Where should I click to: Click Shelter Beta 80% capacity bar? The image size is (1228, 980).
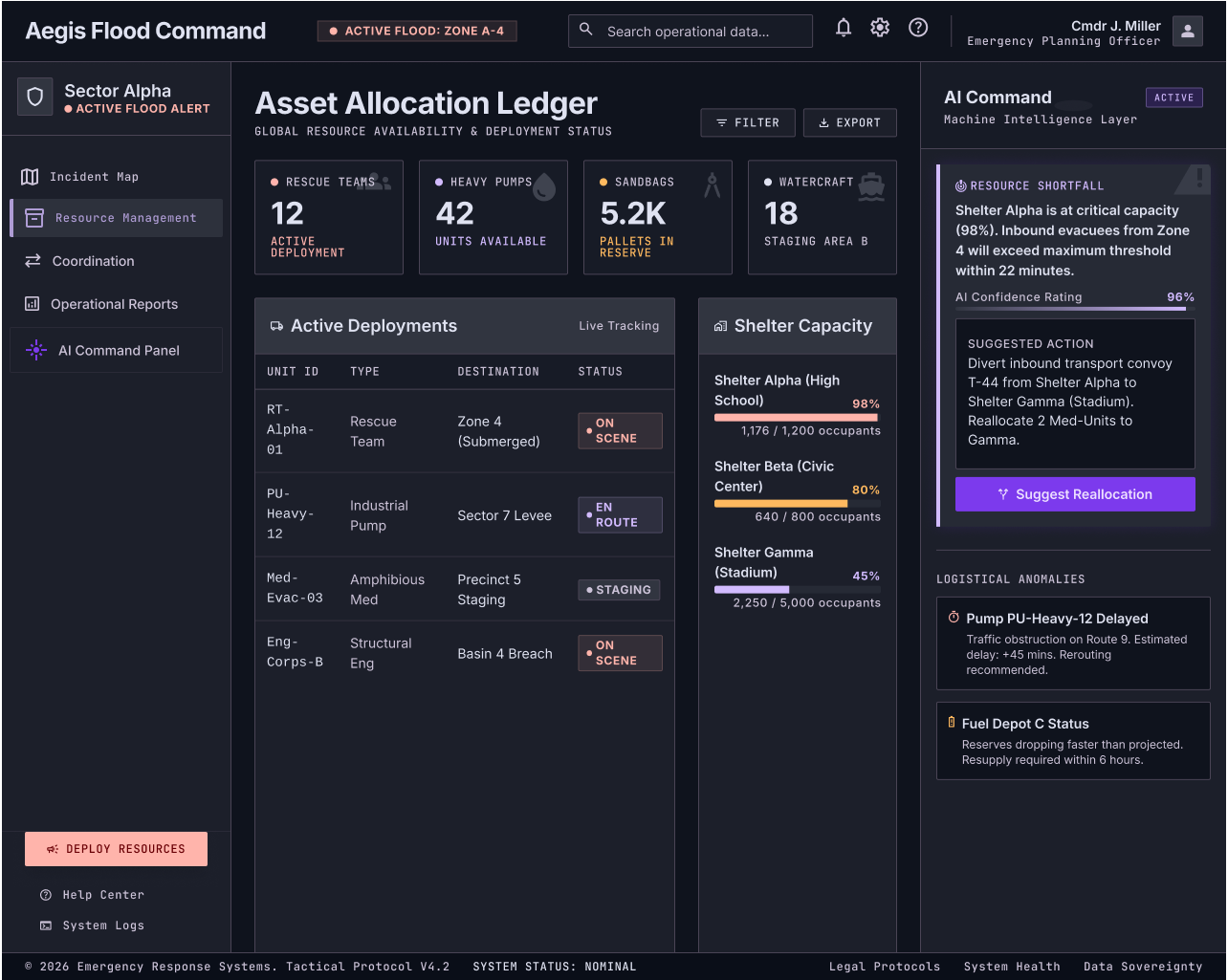click(798, 504)
